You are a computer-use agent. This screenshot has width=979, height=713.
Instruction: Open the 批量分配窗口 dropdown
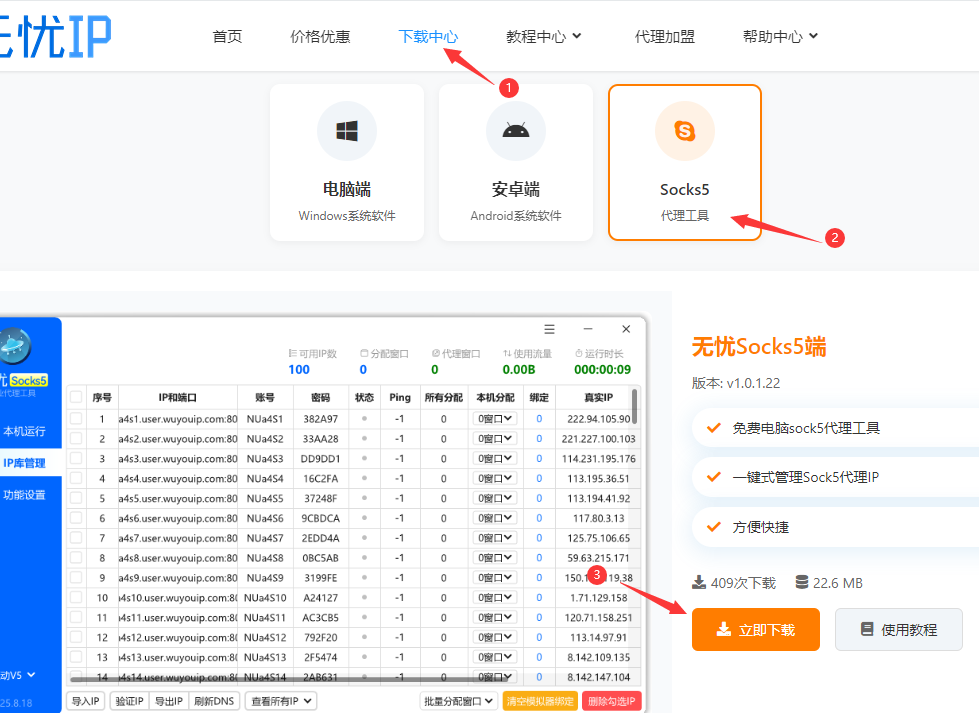pos(458,701)
